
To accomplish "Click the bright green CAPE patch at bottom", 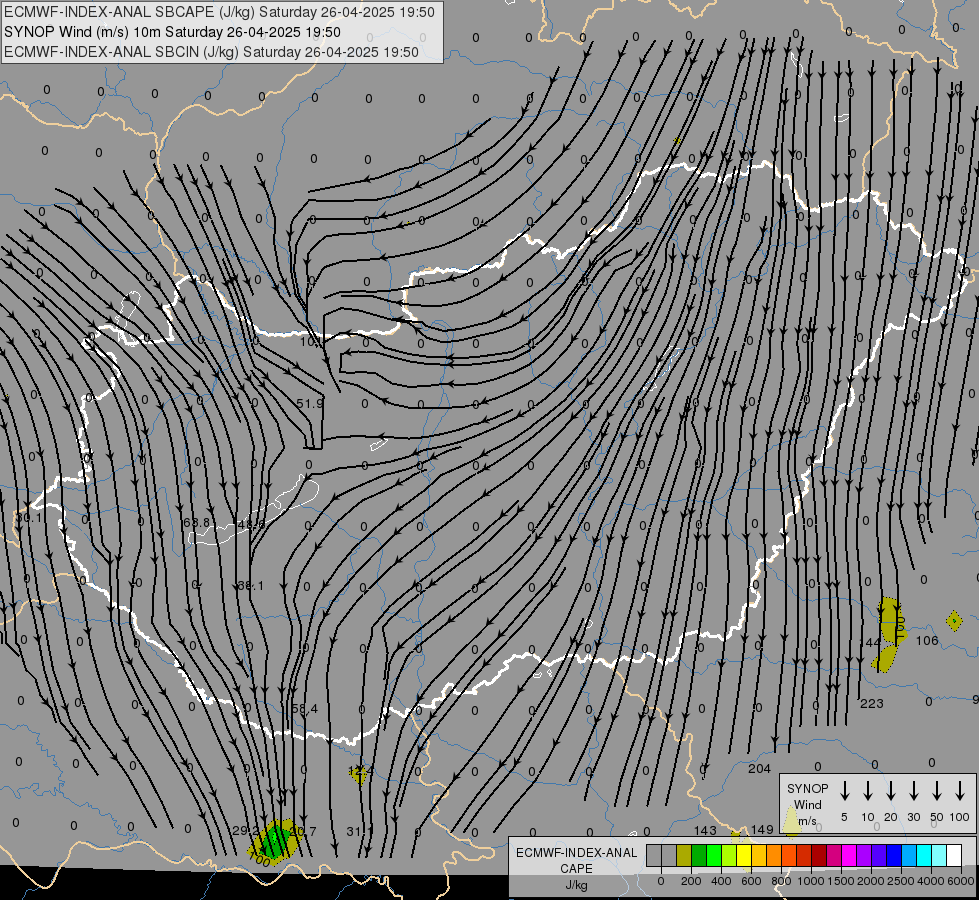I will coord(275,841).
